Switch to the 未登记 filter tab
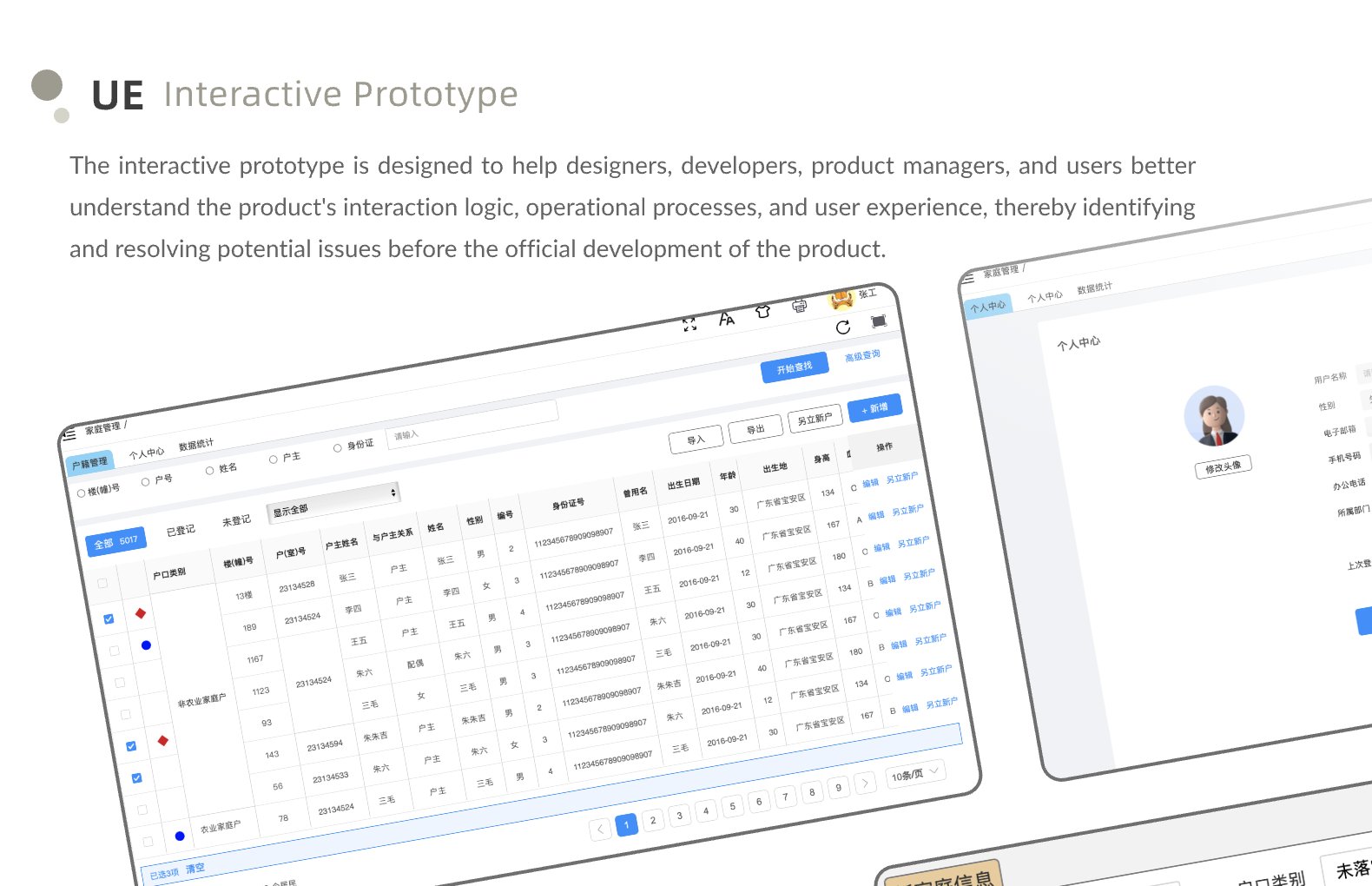Image resolution: width=1372 pixels, height=886 pixels. point(236,520)
